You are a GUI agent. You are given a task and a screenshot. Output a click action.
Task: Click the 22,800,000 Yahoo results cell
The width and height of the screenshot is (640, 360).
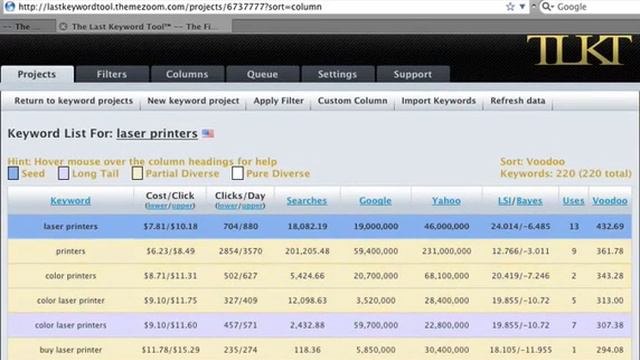pos(447,325)
